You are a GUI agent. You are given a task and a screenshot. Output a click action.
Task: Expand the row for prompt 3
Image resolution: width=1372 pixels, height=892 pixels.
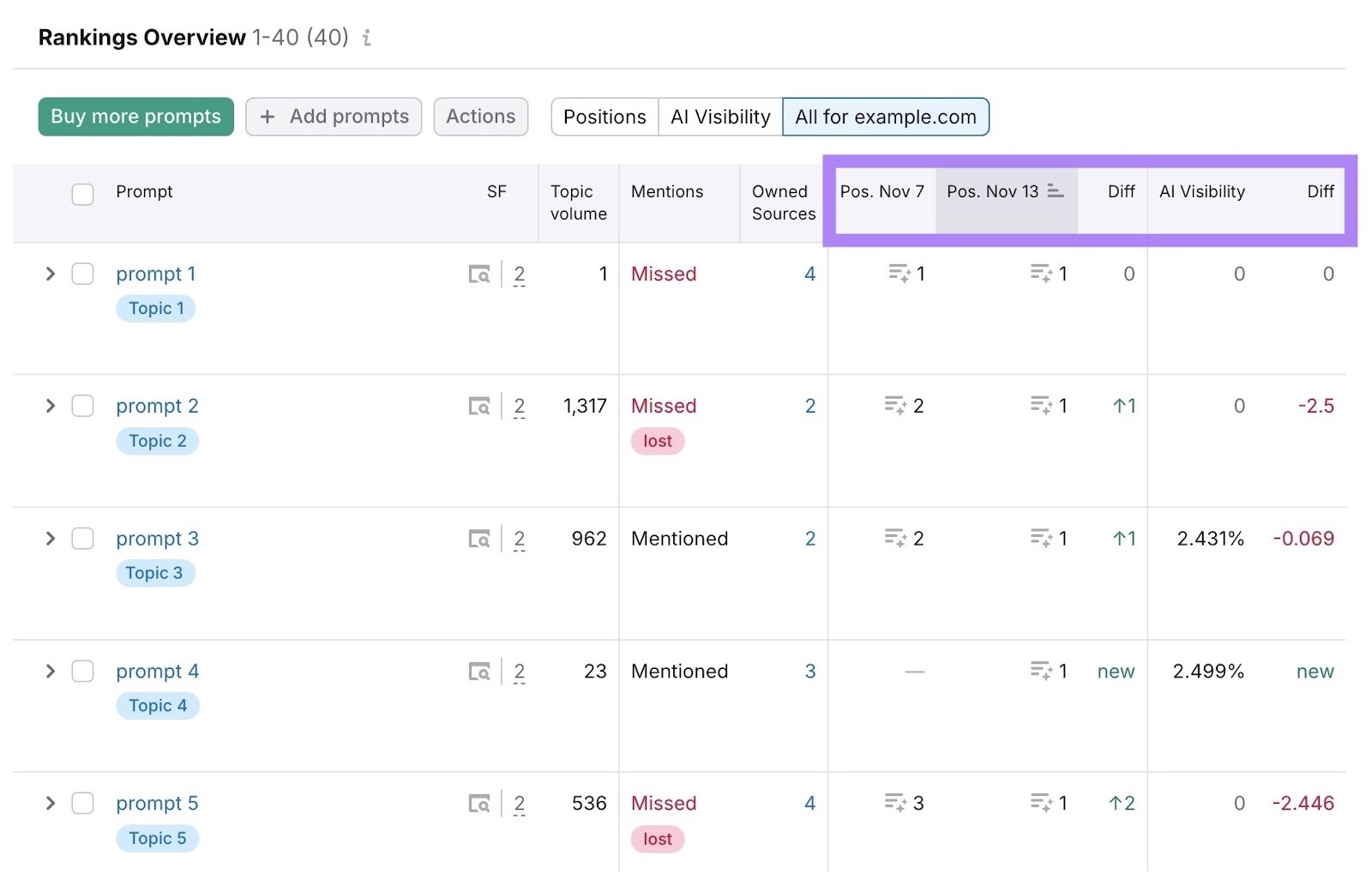tap(50, 539)
